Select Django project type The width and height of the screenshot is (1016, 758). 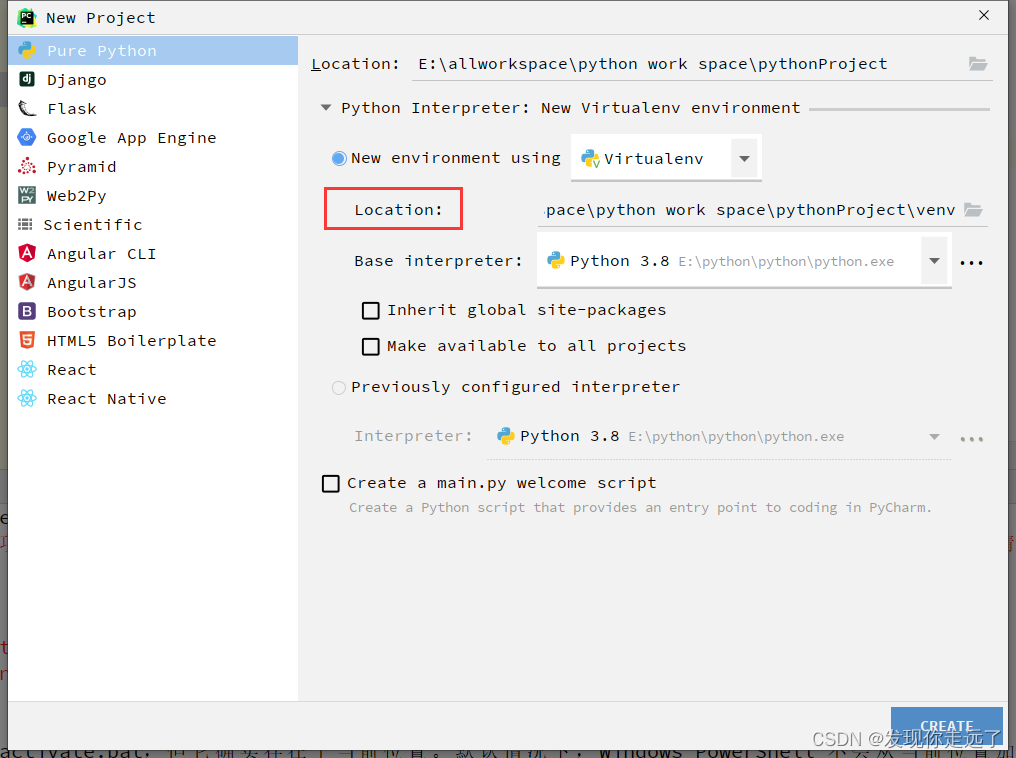(x=153, y=80)
